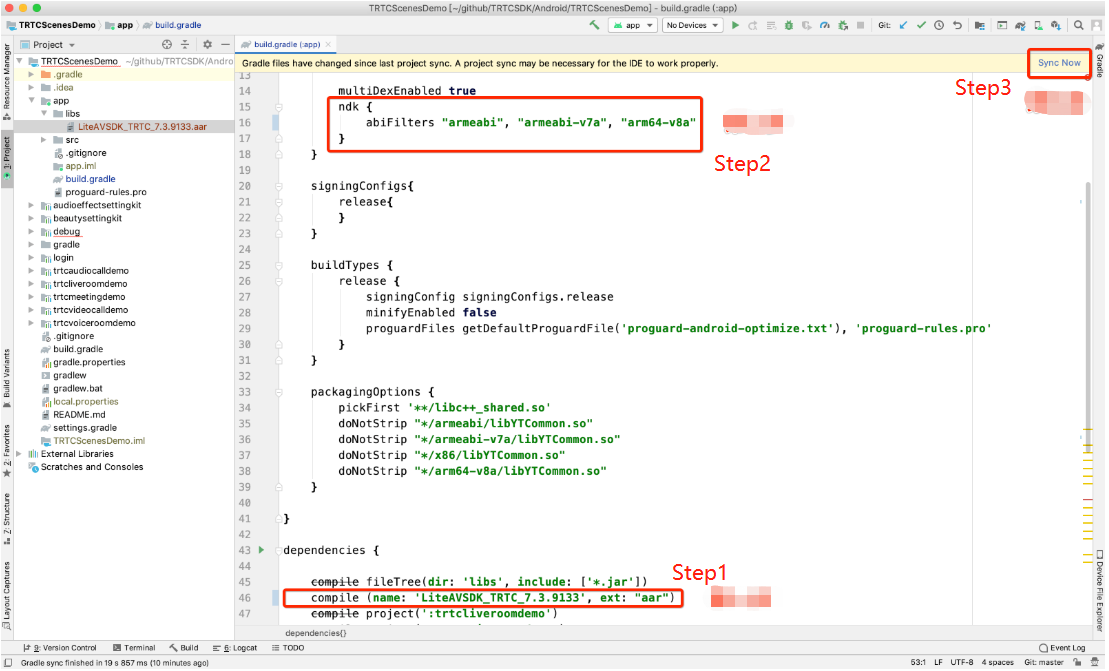Click the Sync Now link
This screenshot has width=1109, height=671.
point(1059,63)
